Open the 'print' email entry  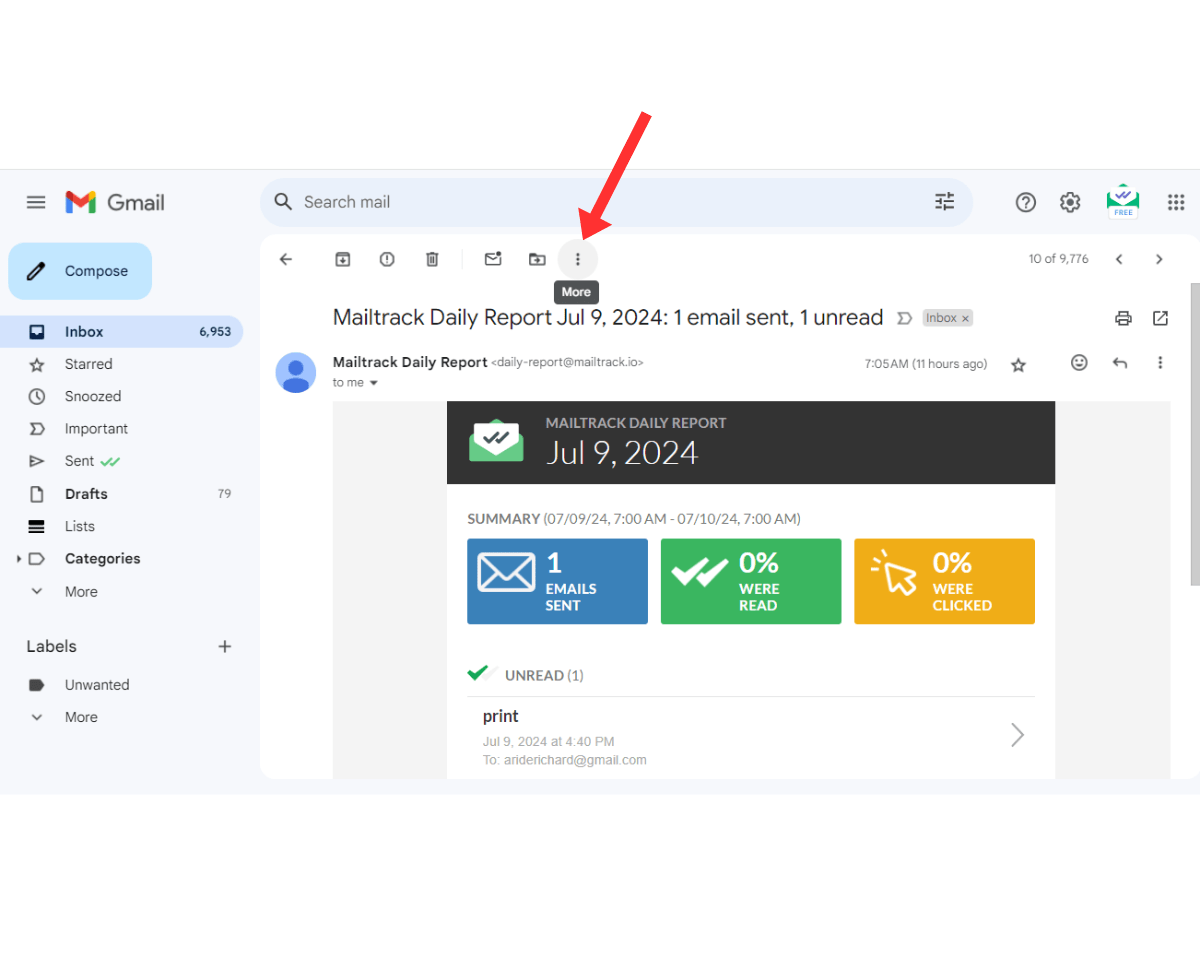tap(751, 737)
